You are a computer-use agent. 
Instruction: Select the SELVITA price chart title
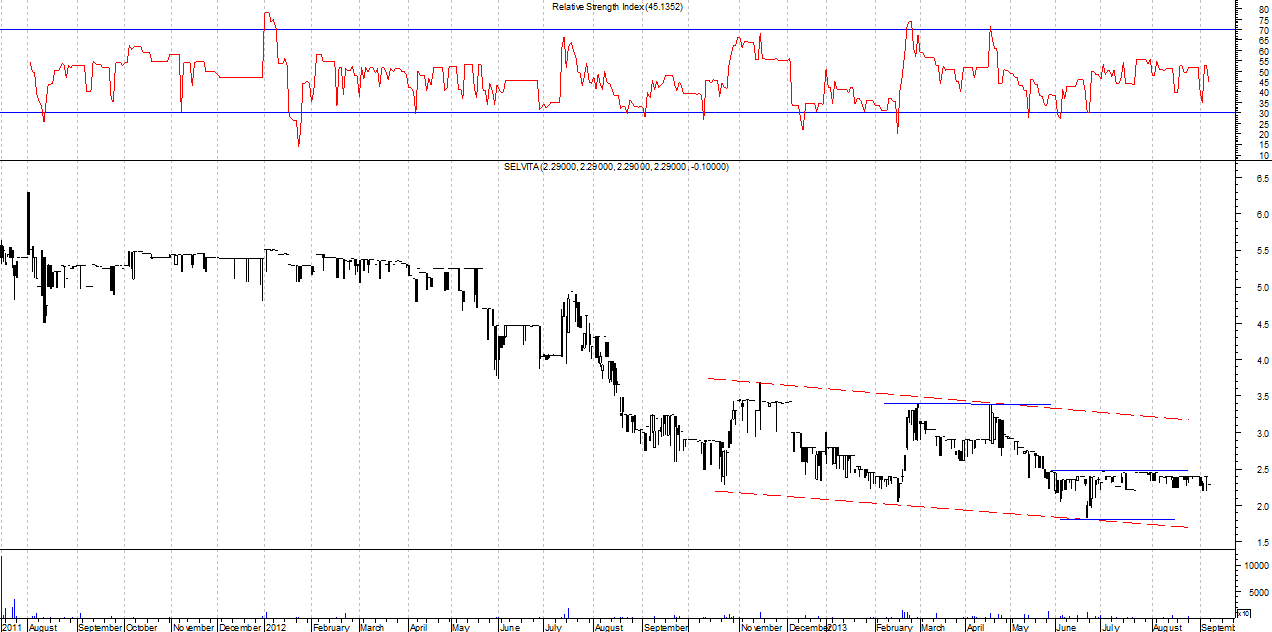click(616, 167)
